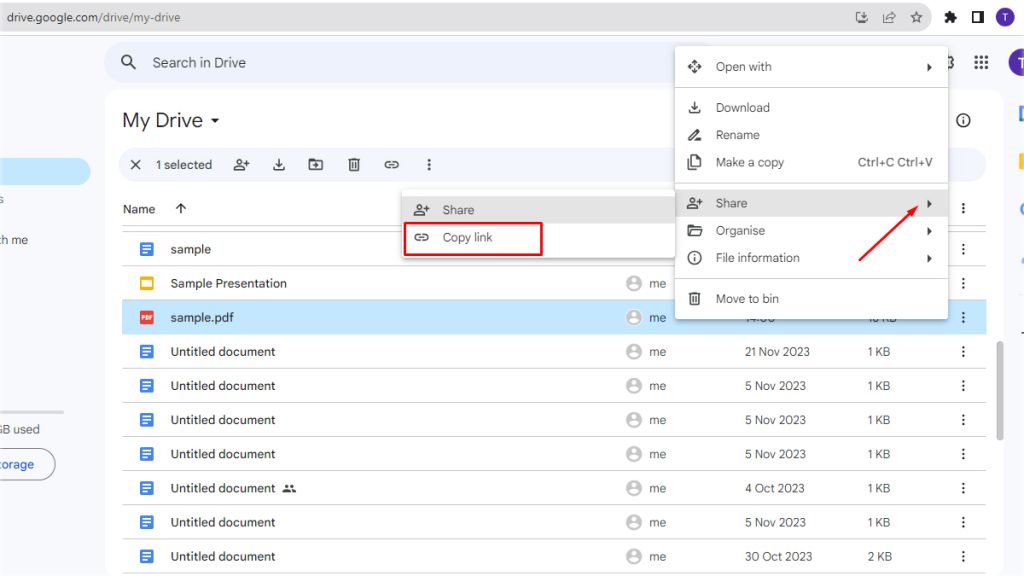This screenshot has width=1024, height=576.
Task: Click the Slides icon beside Sample Presentation
Action: [146, 283]
